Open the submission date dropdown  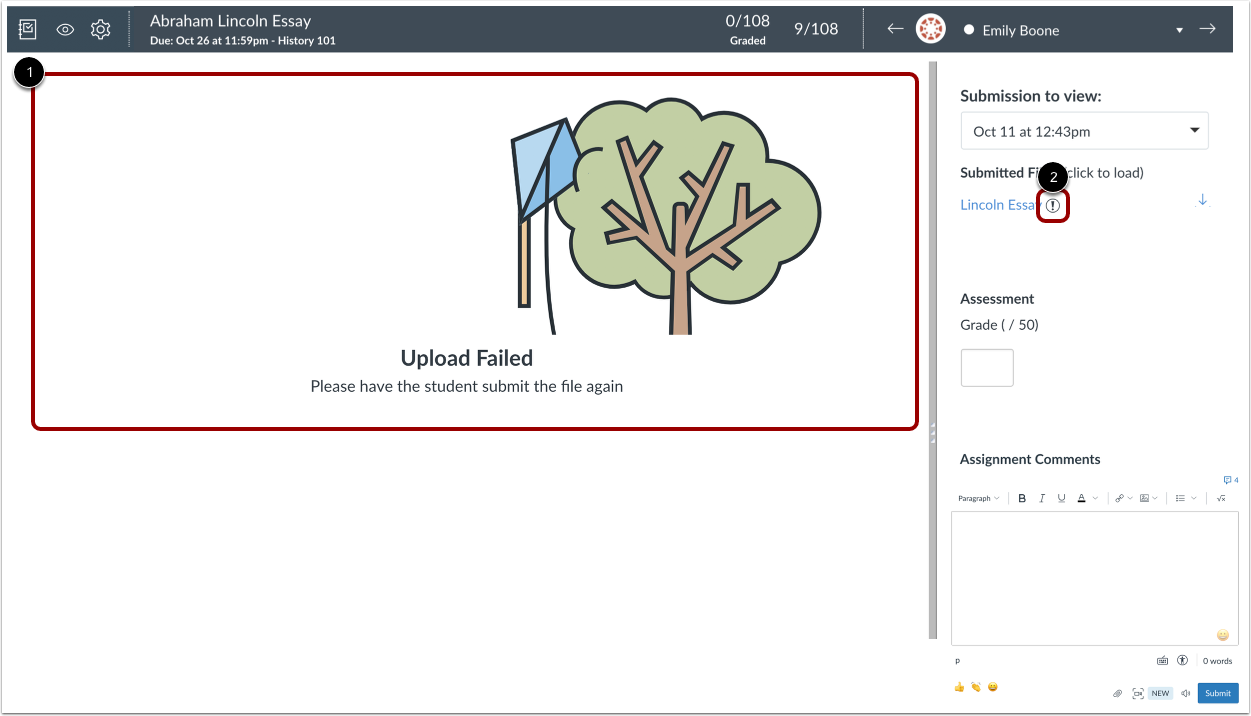1084,131
